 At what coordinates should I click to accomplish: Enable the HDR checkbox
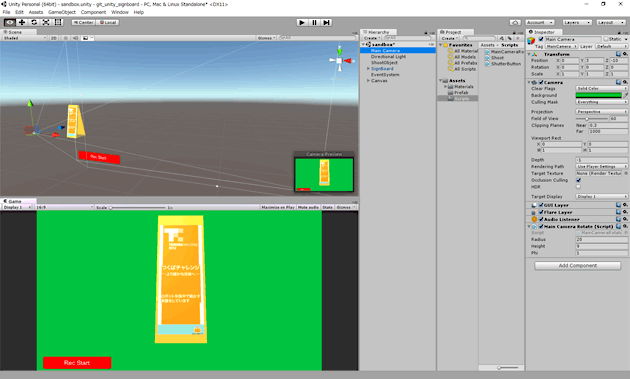pos(578,187)
